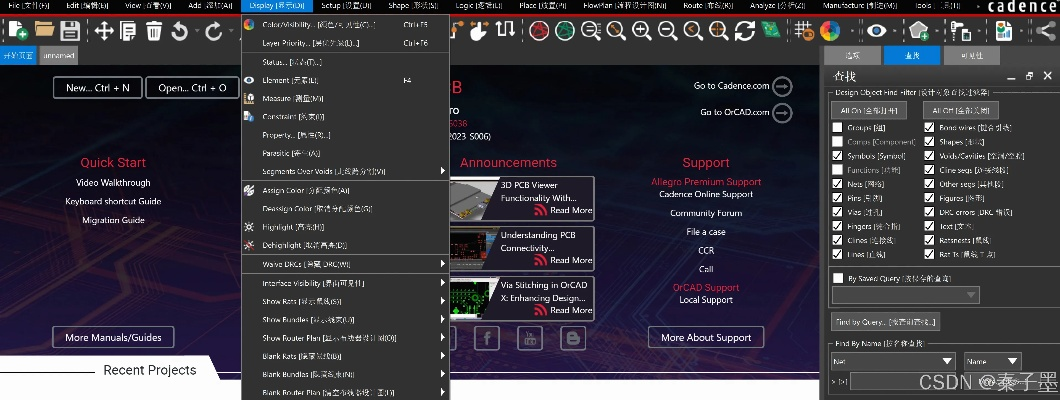Click the up-down arrows swap toolbar icon
The height and width of the screenshot is (400, 1060).
tap(505, 30)
